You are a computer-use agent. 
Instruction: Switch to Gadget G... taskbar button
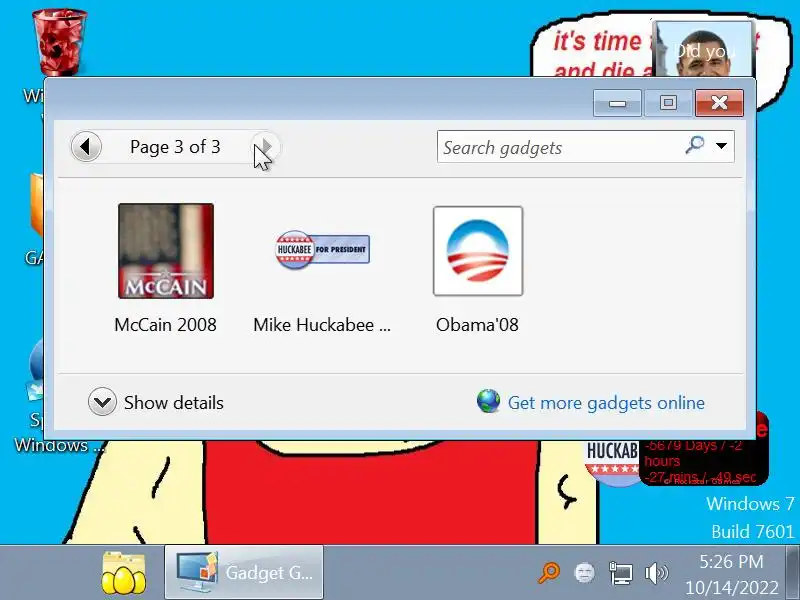pyautogui.click(x=244, y=572)
